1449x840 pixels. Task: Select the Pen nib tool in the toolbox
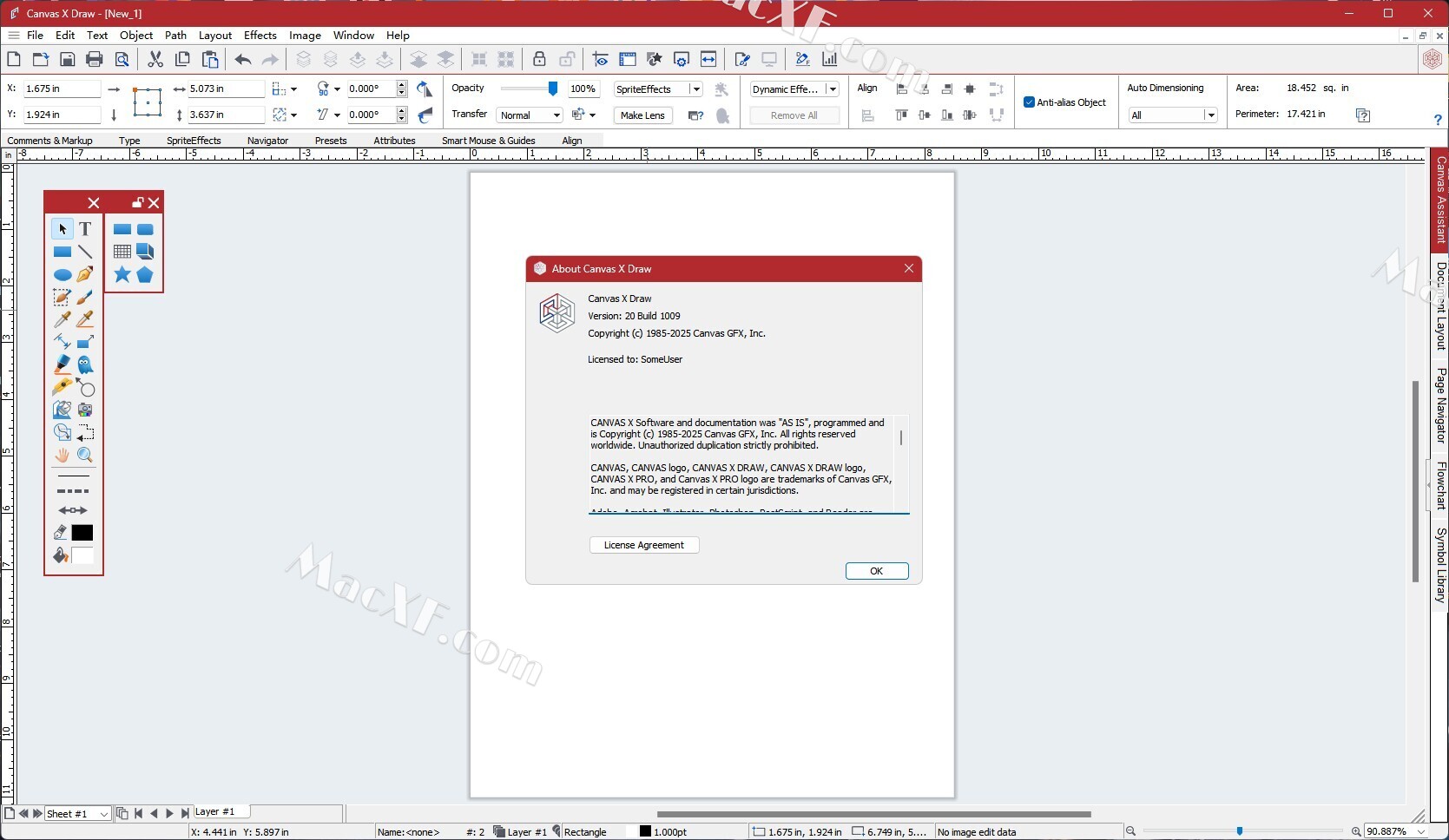click(85, 275)
